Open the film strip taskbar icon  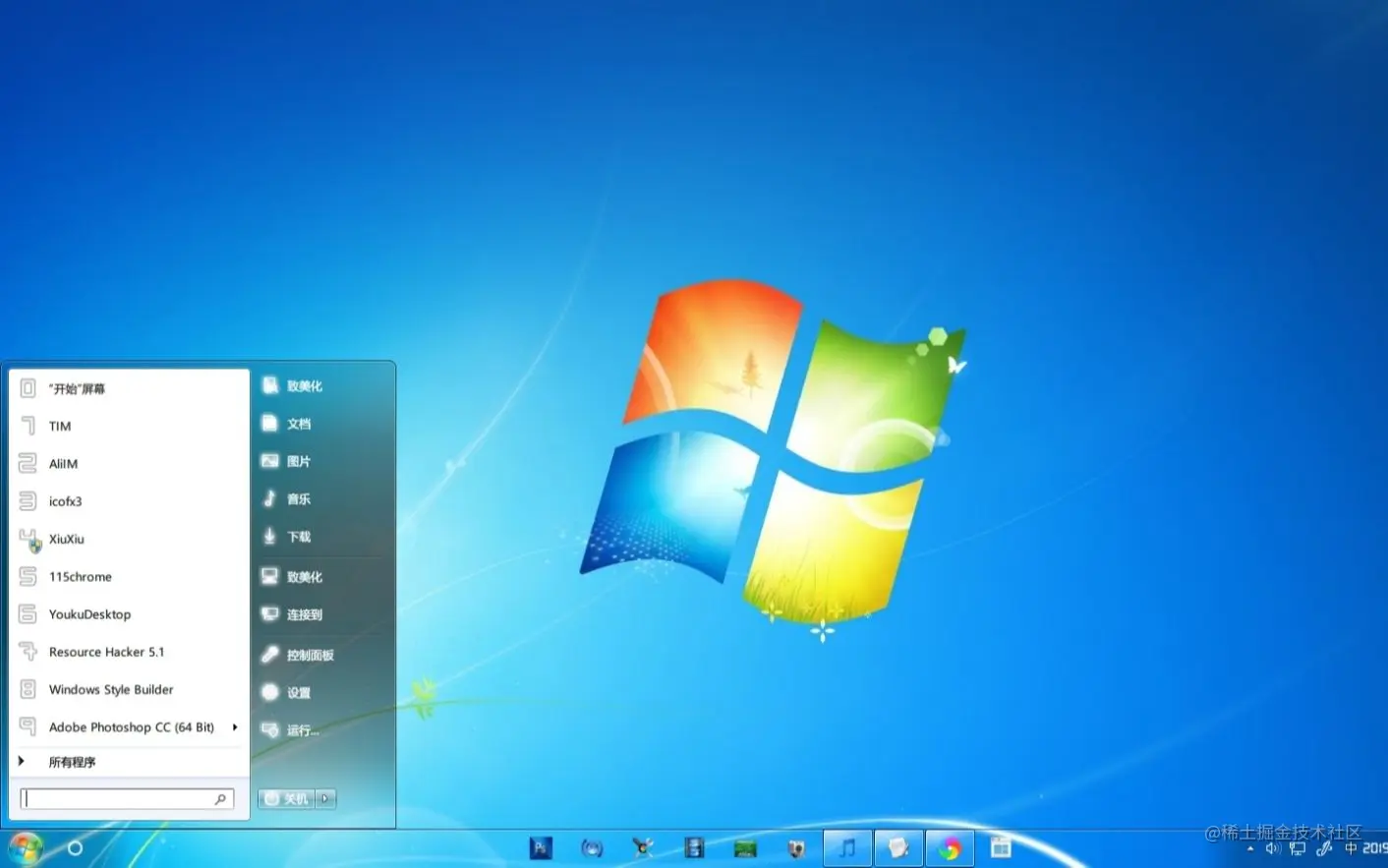coord(694,848)
